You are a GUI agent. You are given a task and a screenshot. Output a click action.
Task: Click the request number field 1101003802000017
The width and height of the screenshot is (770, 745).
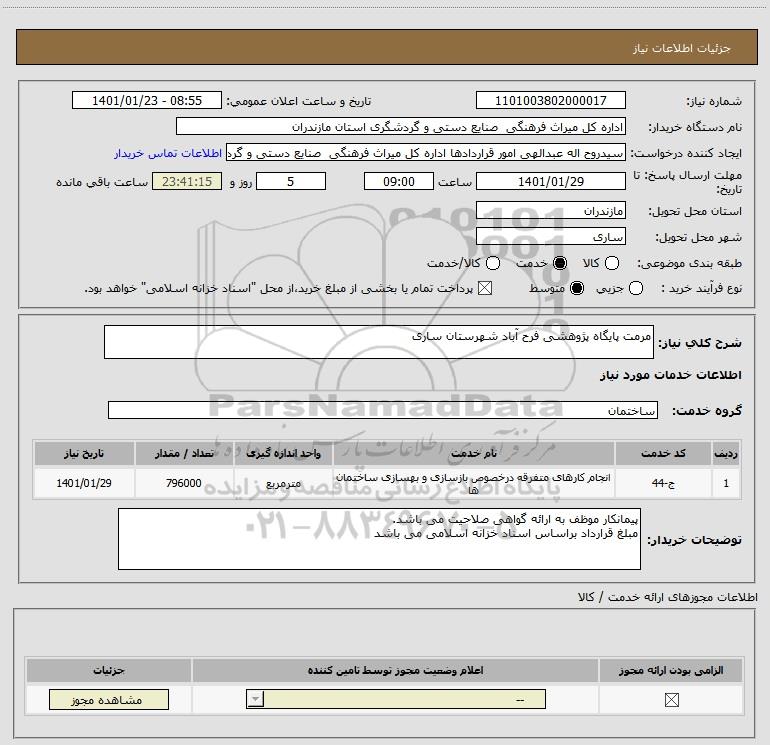550,100
